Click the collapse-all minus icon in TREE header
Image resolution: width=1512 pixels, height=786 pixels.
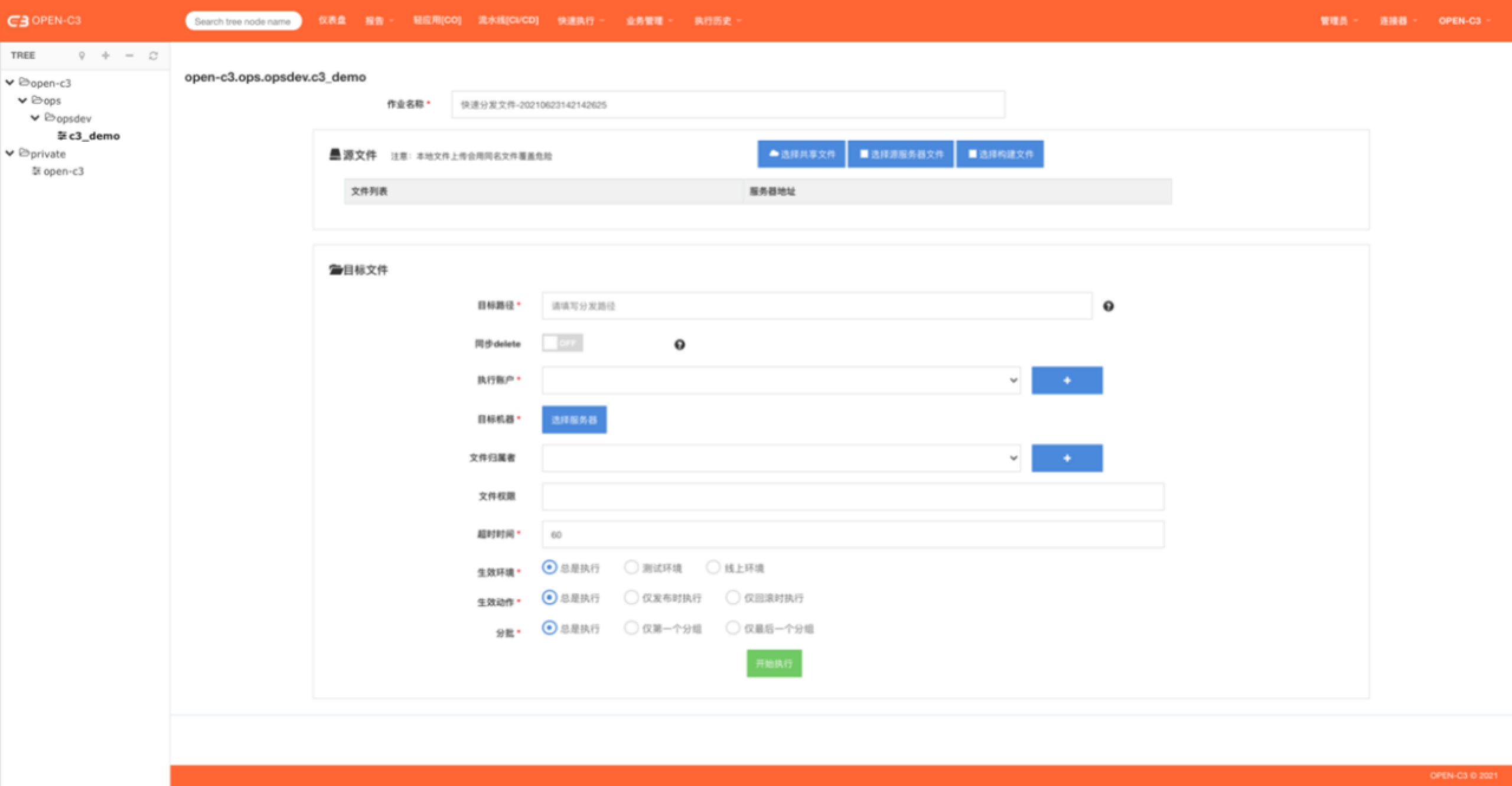pos(129,56)
